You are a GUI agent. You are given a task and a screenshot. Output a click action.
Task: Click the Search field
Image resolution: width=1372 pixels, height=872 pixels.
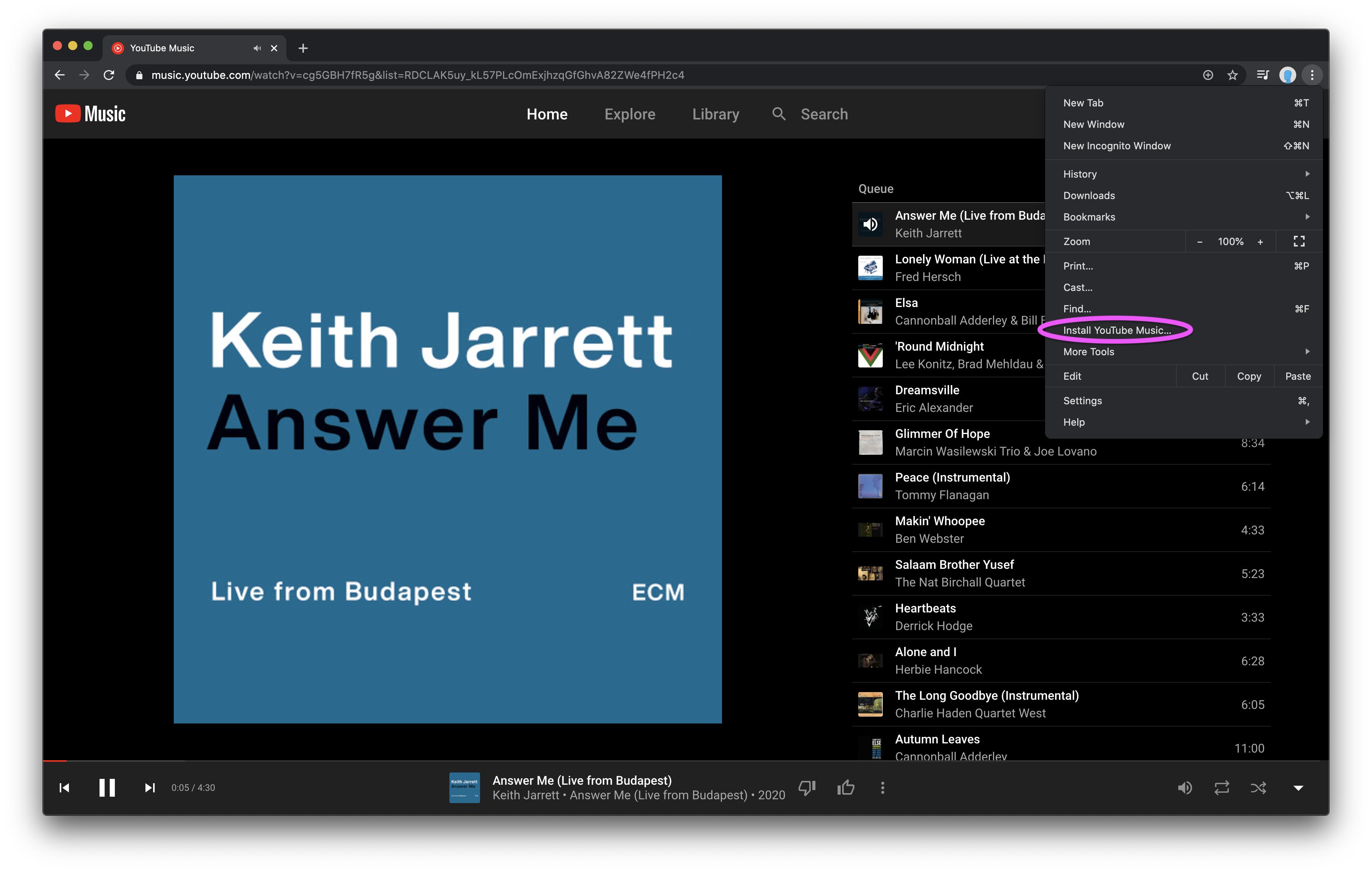click(x=824, y=114)
